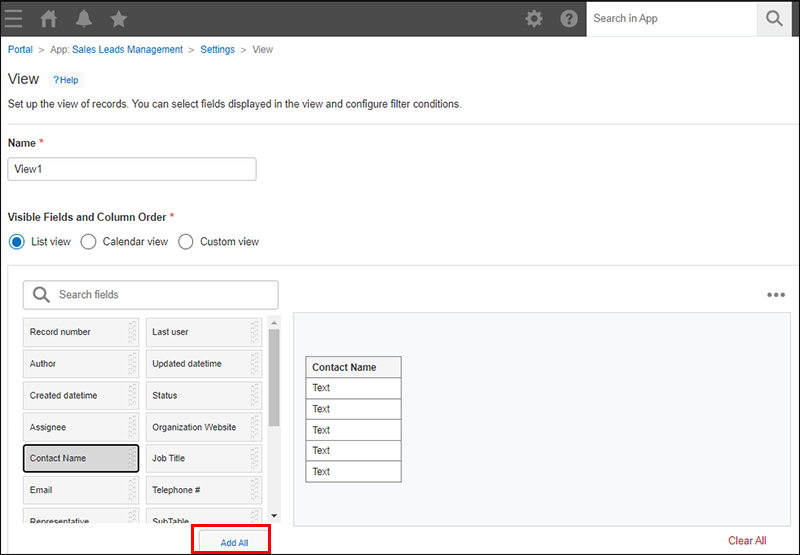
Task: Select the Calendar view option
Action: pyautogui.click(x=88, y=242)
